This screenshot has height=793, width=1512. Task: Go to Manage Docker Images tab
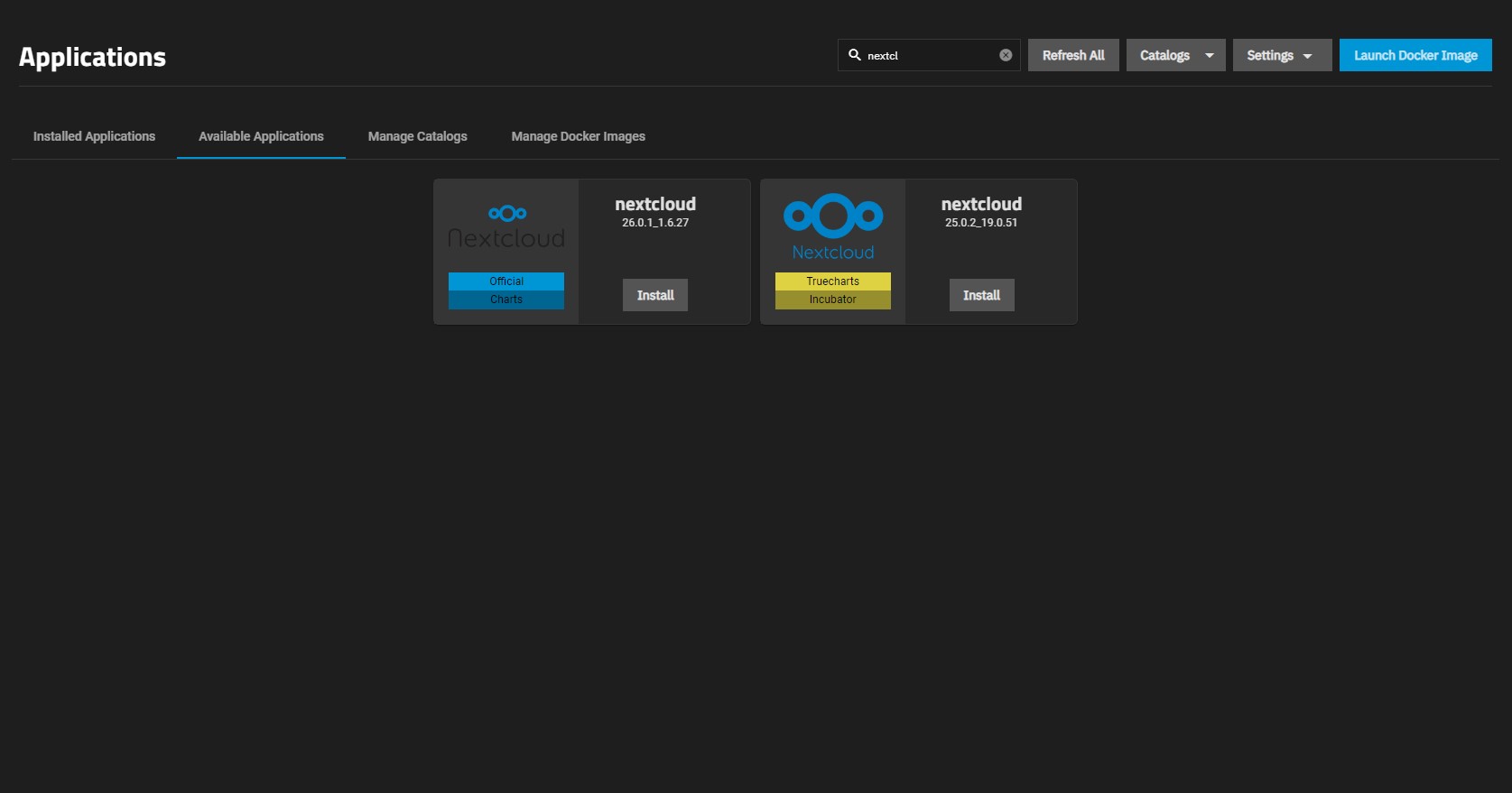(579, 136)
